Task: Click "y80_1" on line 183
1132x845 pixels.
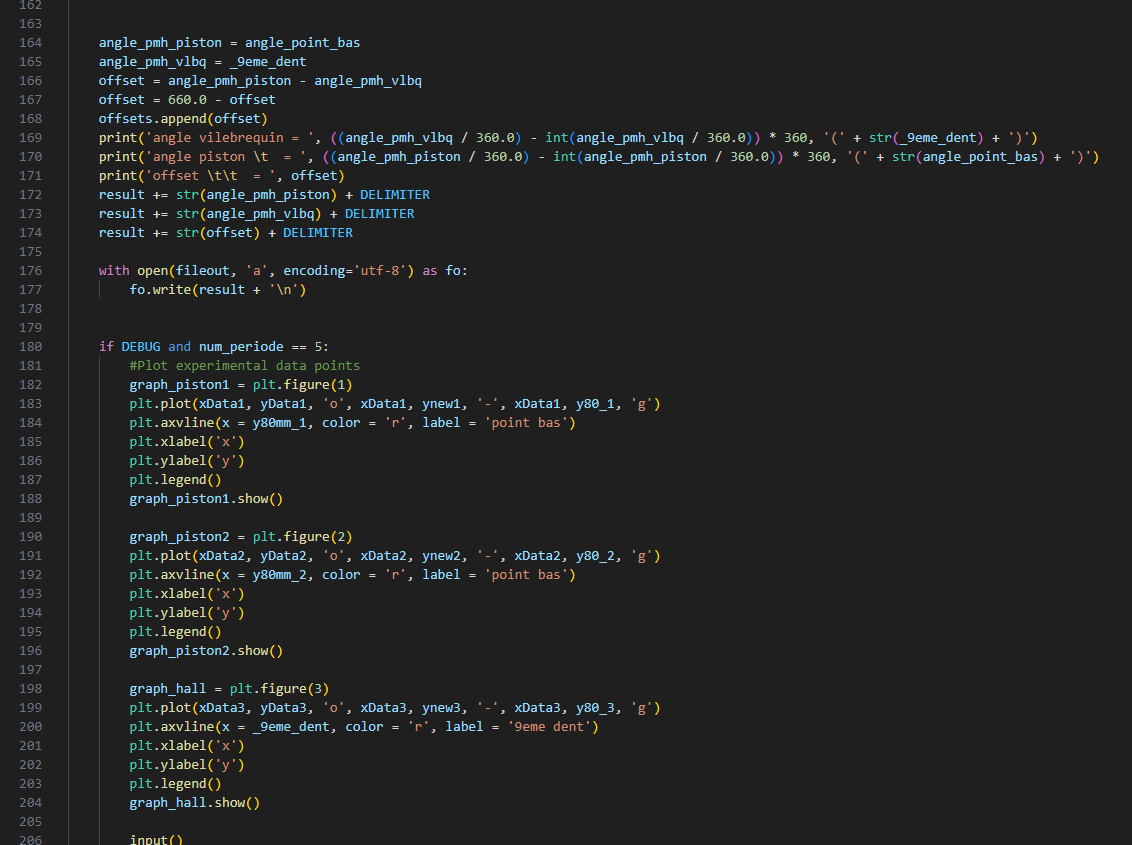Action: 596,404
